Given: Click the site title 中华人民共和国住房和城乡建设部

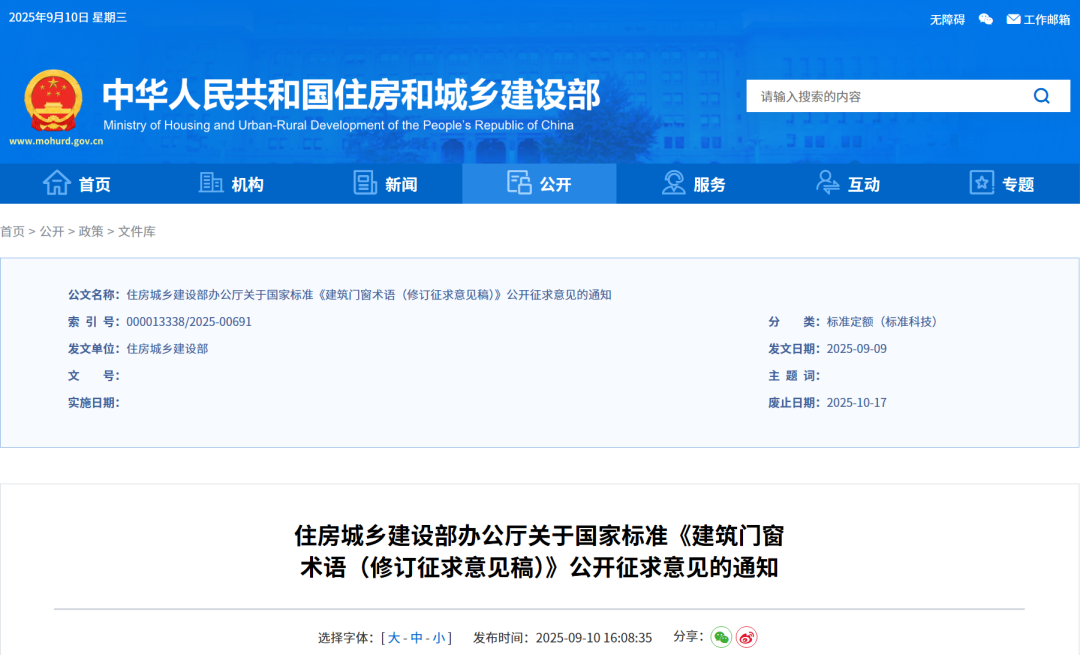Looking at the screenshot, I should (x=351, y=94).
